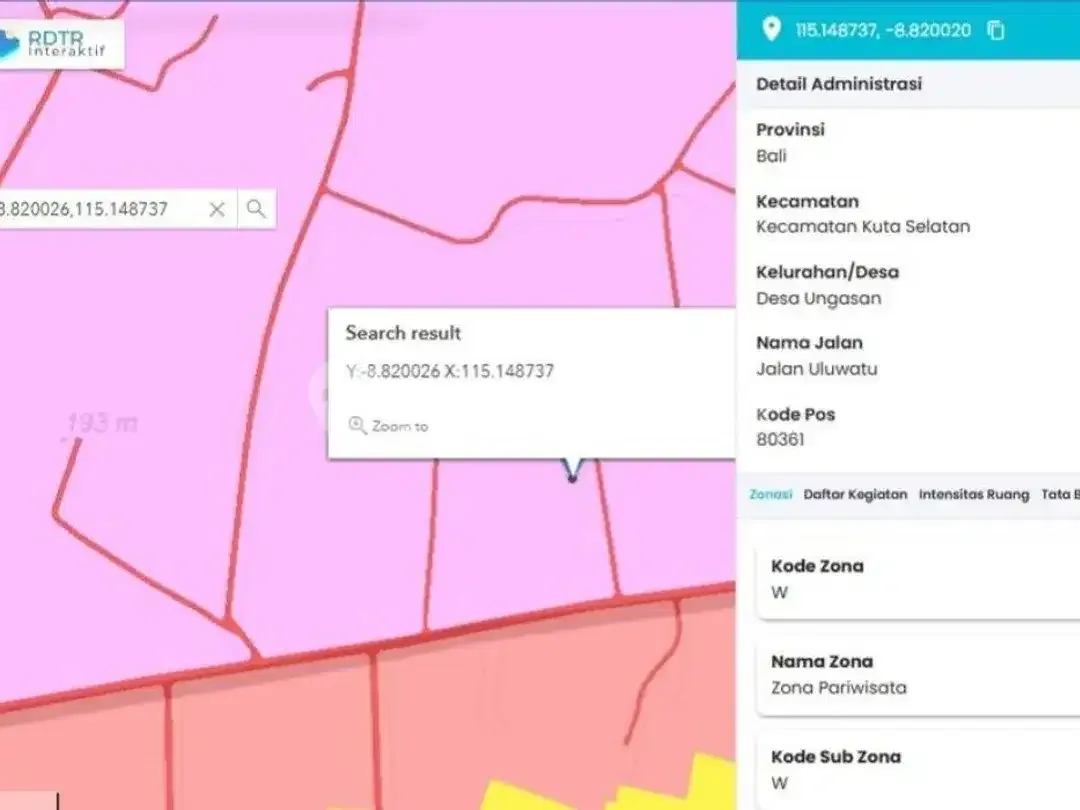Switch to Intensitas Ruang tab
This screenshot has width=1080, height=810.
(974, 495)
